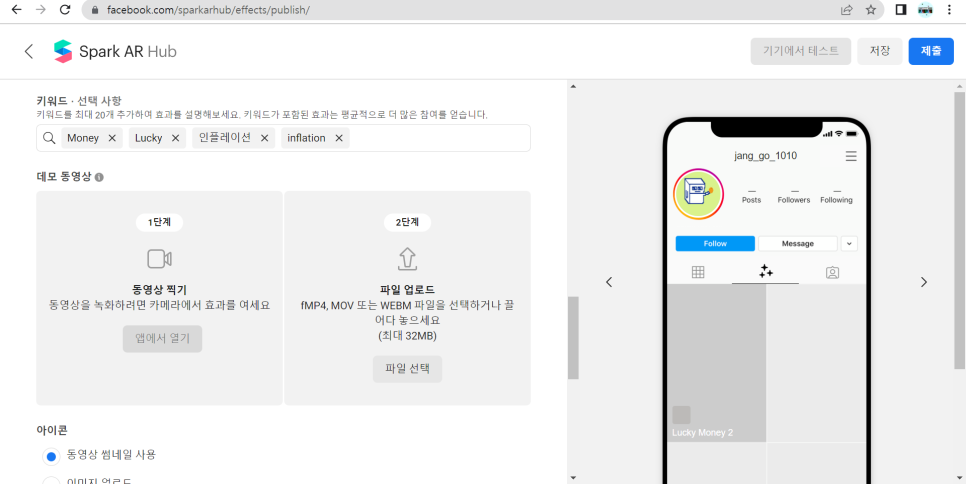Screen dimensions: 966x484
Task: Reload the page
Action: [x=65, y=10]
